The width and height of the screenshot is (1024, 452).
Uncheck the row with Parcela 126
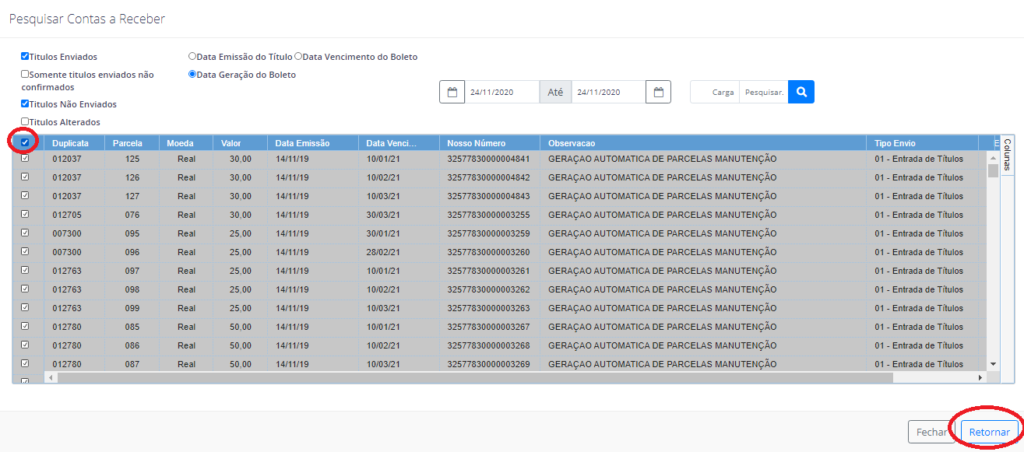25,176
